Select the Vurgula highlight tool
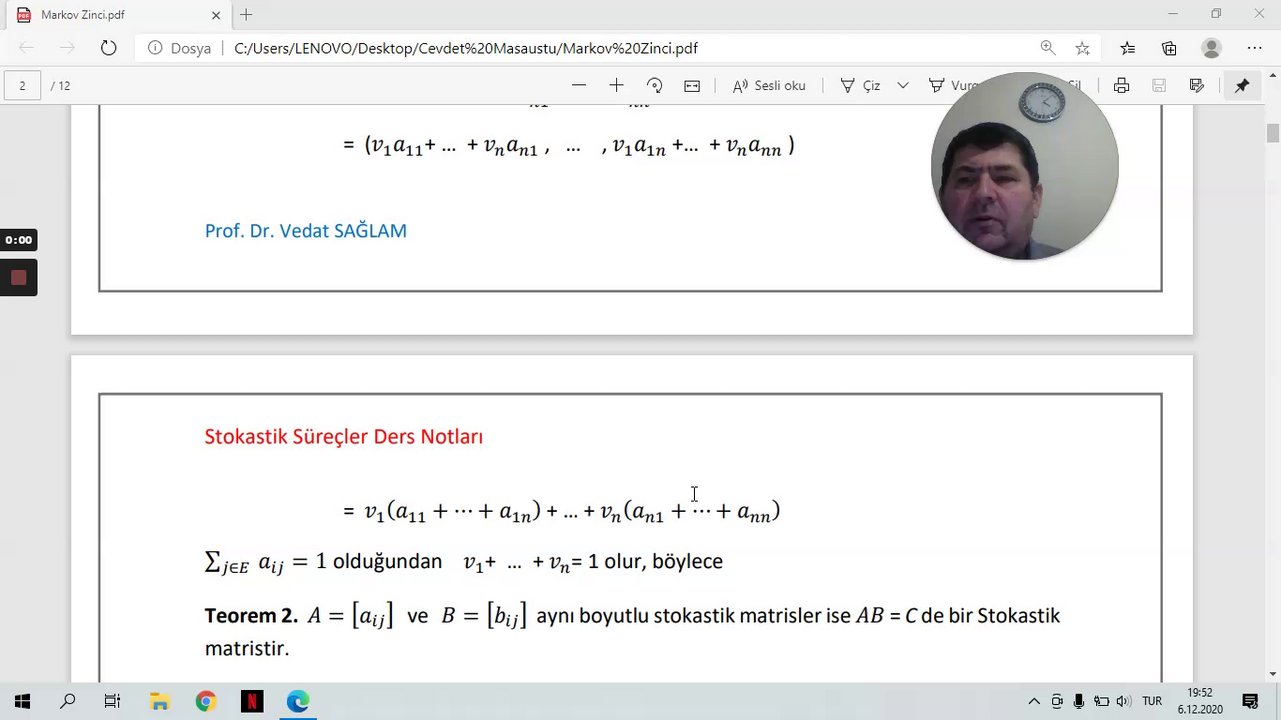 [952, 86]
